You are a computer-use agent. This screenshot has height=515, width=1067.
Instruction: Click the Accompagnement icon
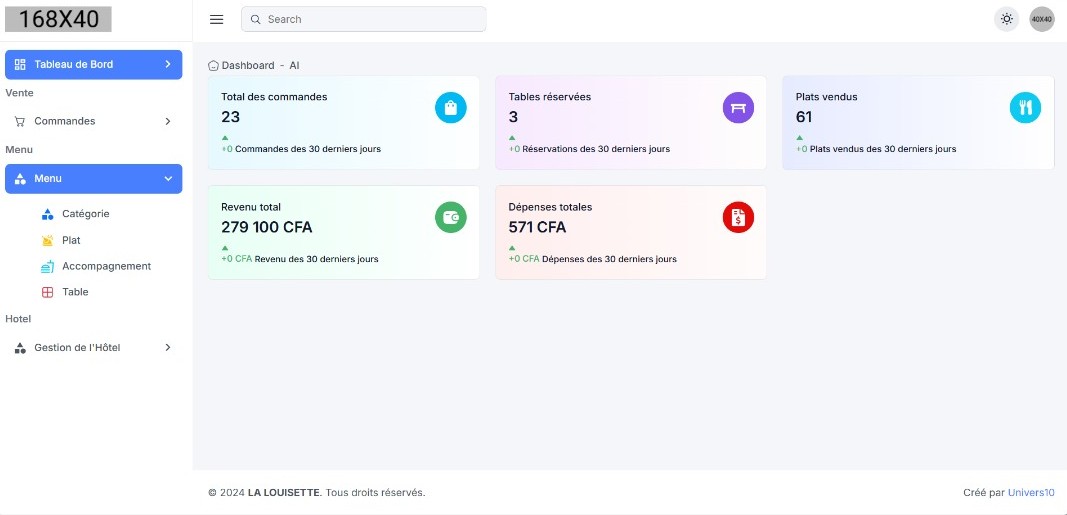coord(48,267)
